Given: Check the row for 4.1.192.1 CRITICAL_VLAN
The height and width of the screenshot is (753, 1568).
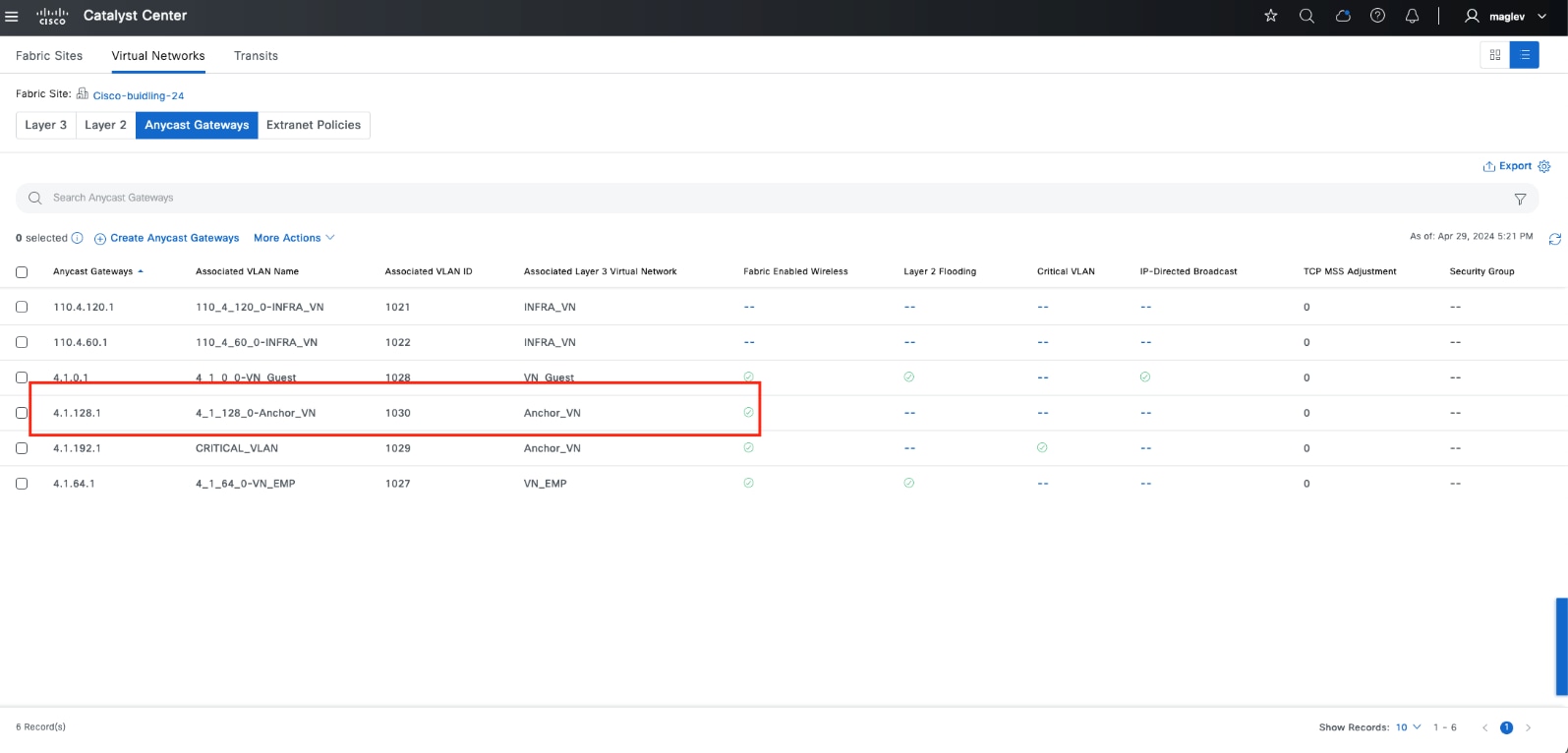Looking at the screenshot, I should tap(22, 448).
